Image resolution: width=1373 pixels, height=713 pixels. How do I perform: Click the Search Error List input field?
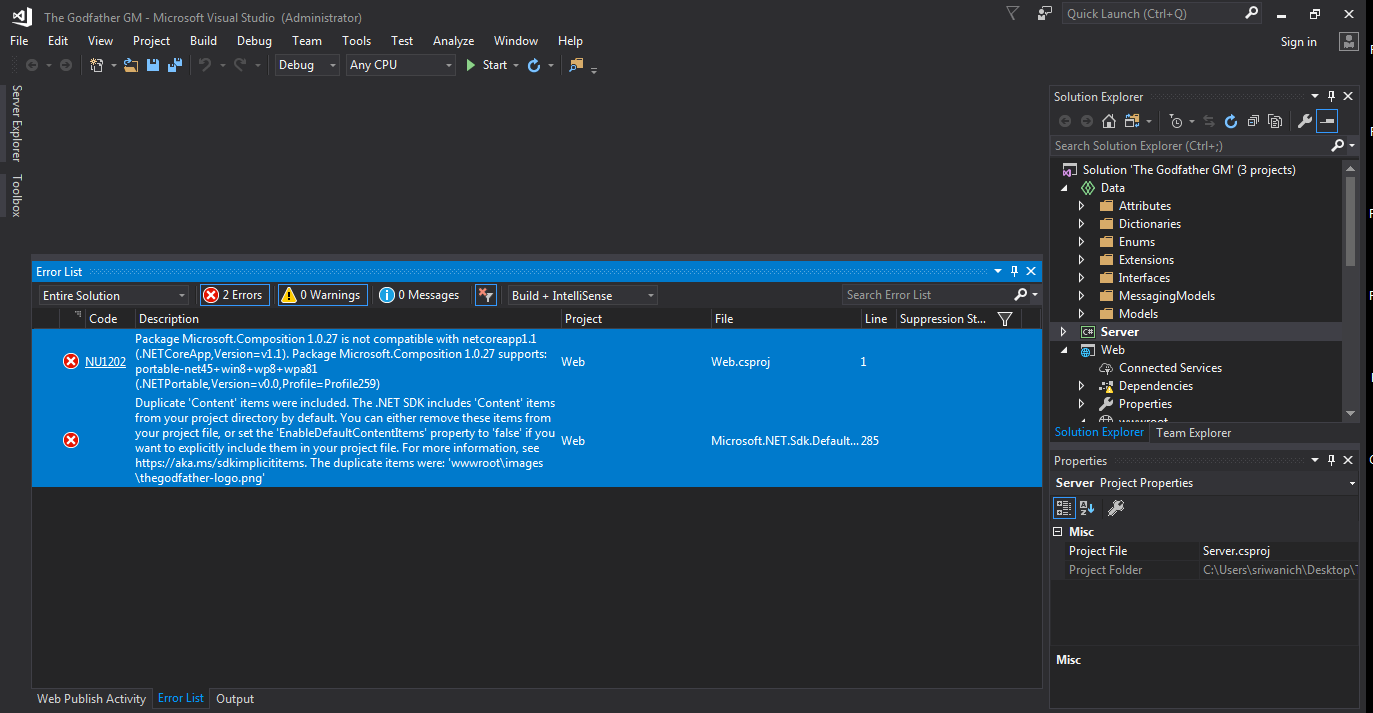tap(927, 295)
